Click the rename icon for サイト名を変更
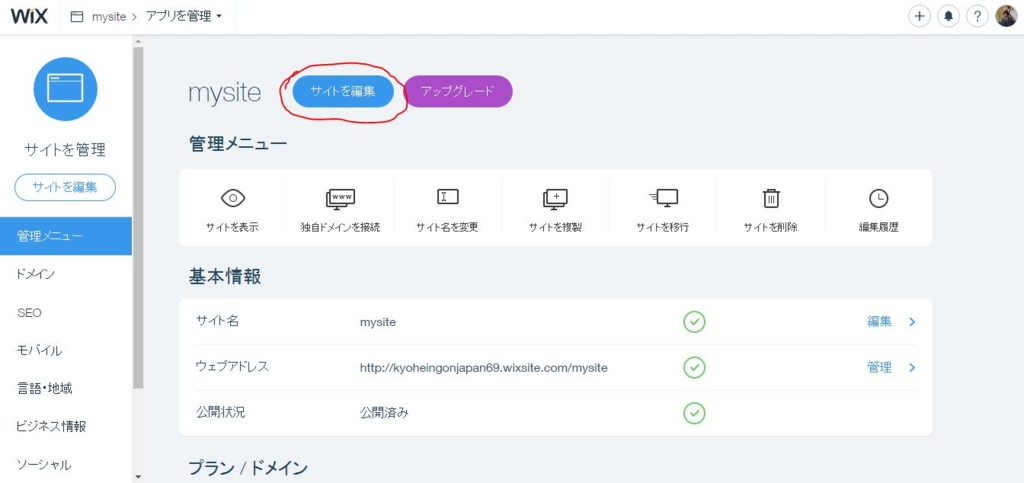This screenshot has width=1024, height=483. click(x=447, y=196)
